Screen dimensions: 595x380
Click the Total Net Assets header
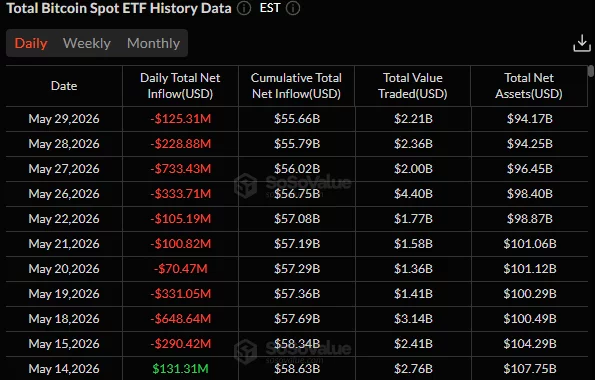[x=529, y=86]
